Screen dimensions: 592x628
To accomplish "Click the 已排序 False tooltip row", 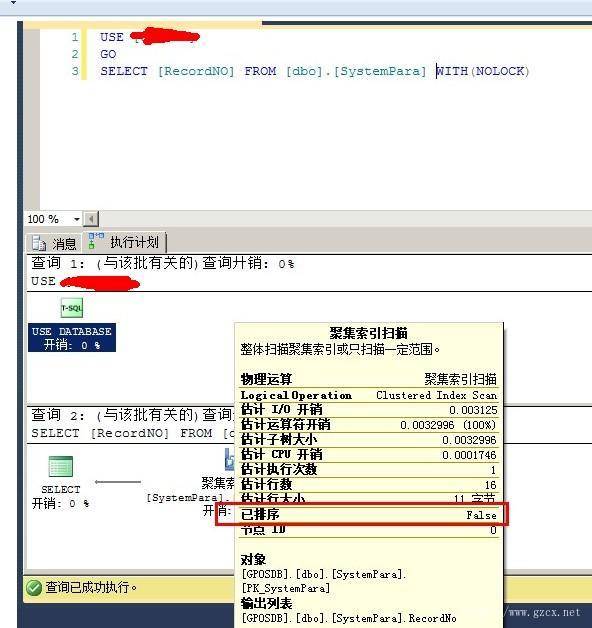I will pos(368,515).
